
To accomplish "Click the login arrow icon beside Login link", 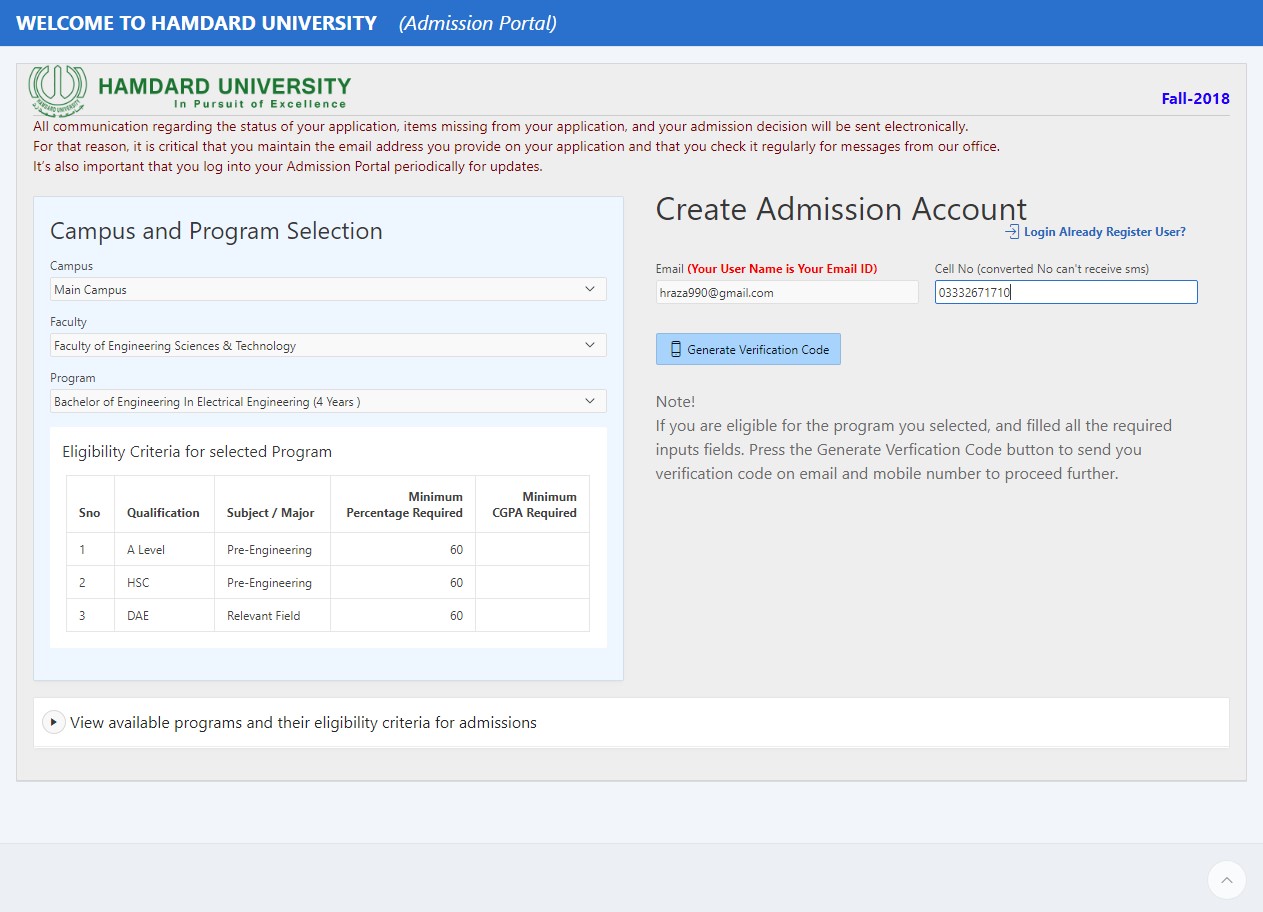I will tap(1012, 232).
